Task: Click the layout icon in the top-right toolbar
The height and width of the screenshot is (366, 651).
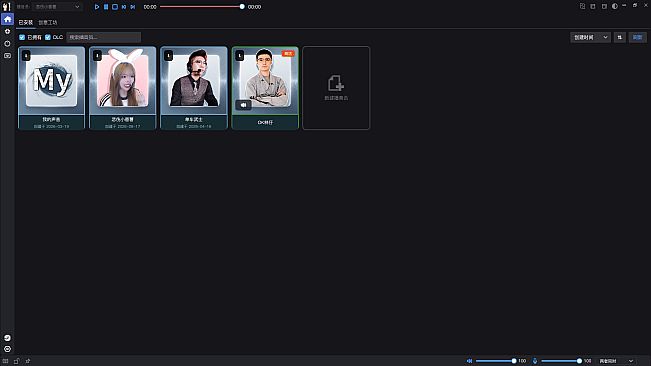Action: pyautogui.click(x=582, y=6)
